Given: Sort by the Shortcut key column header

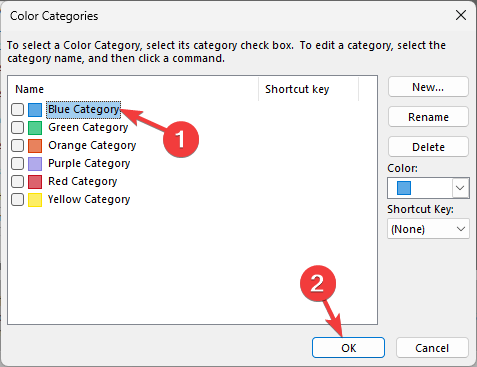Looking at the screenshot, I should 308,89.
